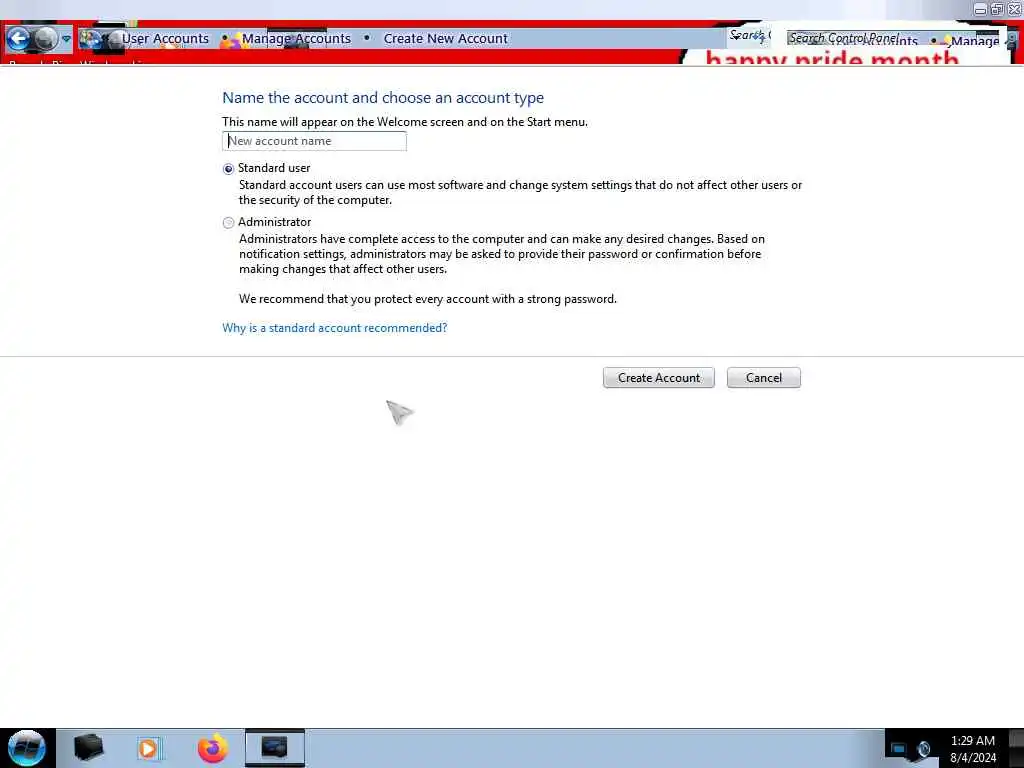
Task: Open the clock showing 1:29 AM
Action: [972, 748]
